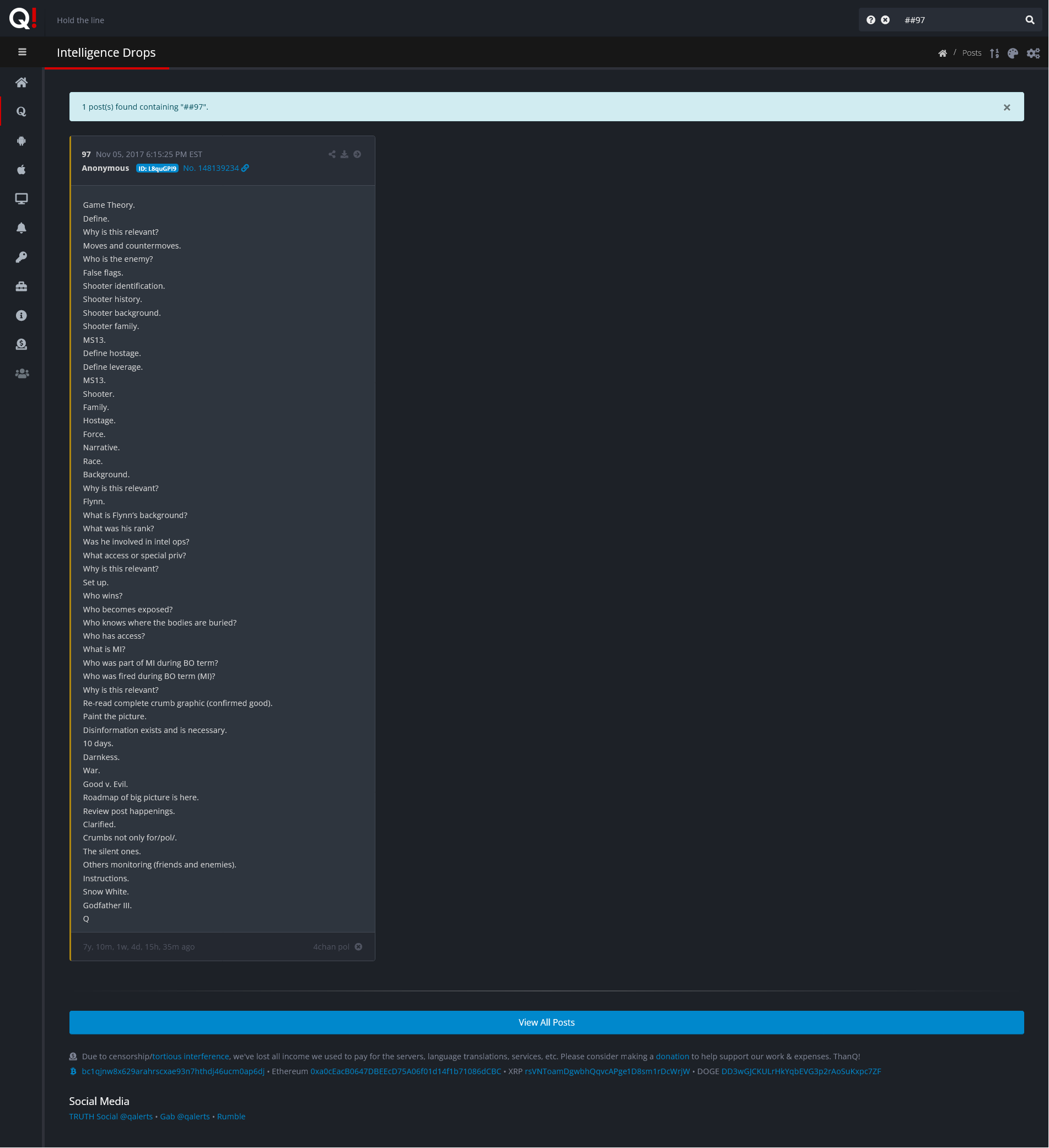The height and width of the screenshot is (1148, 1049).
Task: Open the settings gears icon
Action: click(x=1034, y=53)
